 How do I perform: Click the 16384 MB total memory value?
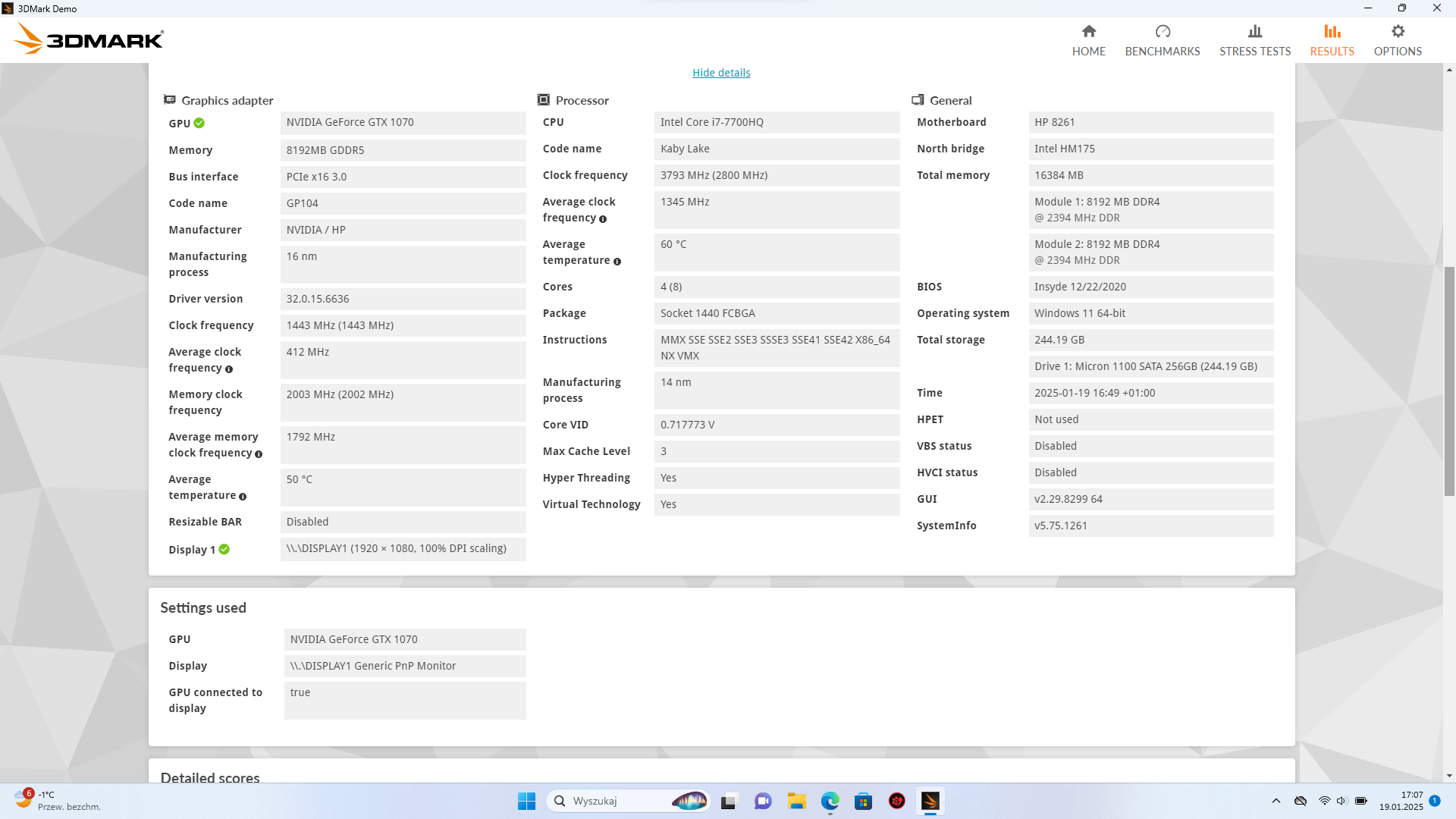click(1150, 175)
